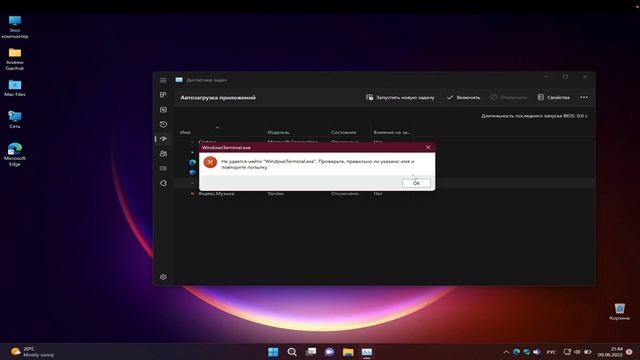The height and width of the screenshot is (360, 640).
Task: Open 'Свойства' from the toolbar
Action: coord(553,98)
